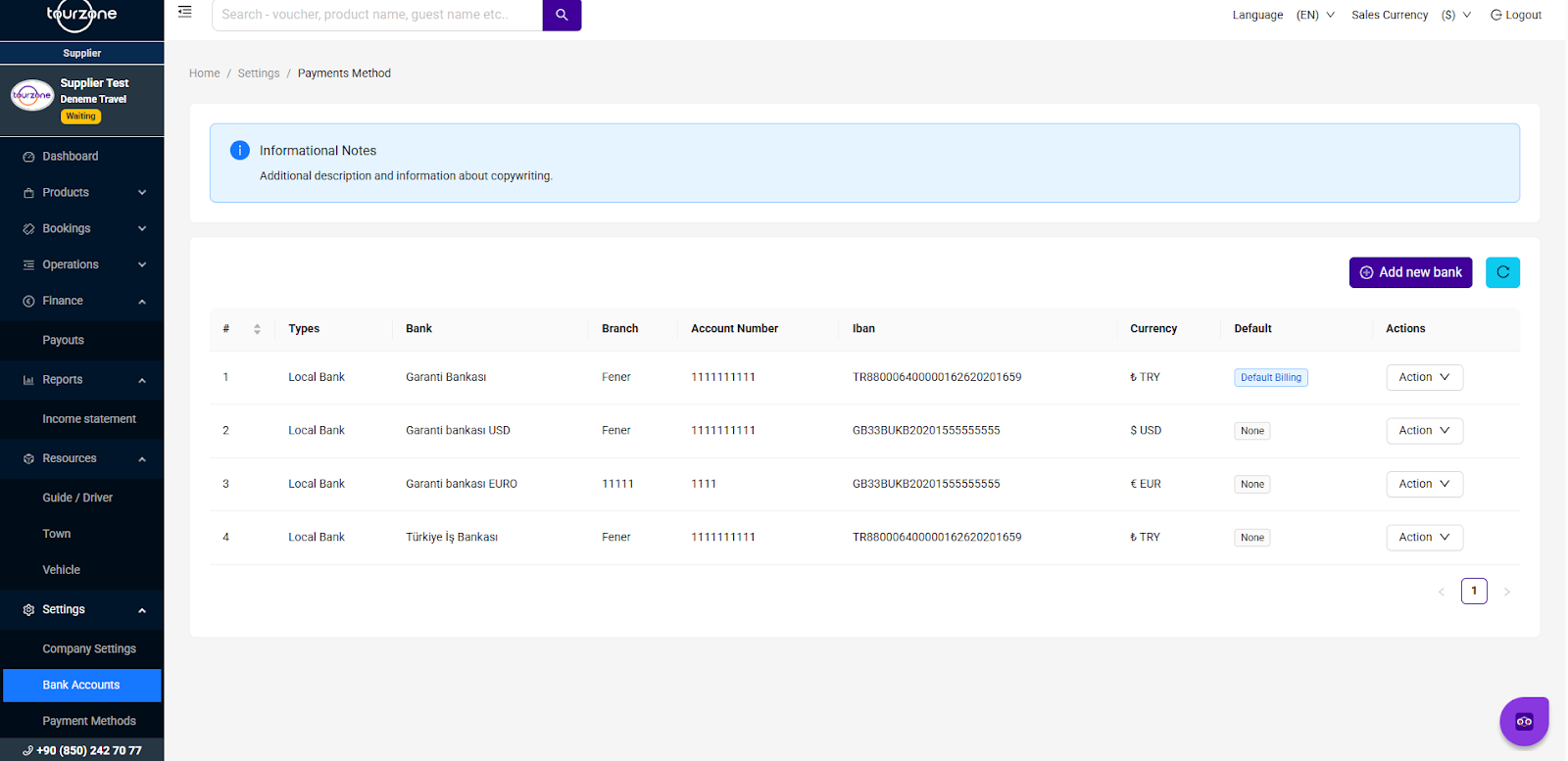The image size is (1568, 761).
Task: Click the € EUR currency cell
Action: click(x=1146, y=484)
